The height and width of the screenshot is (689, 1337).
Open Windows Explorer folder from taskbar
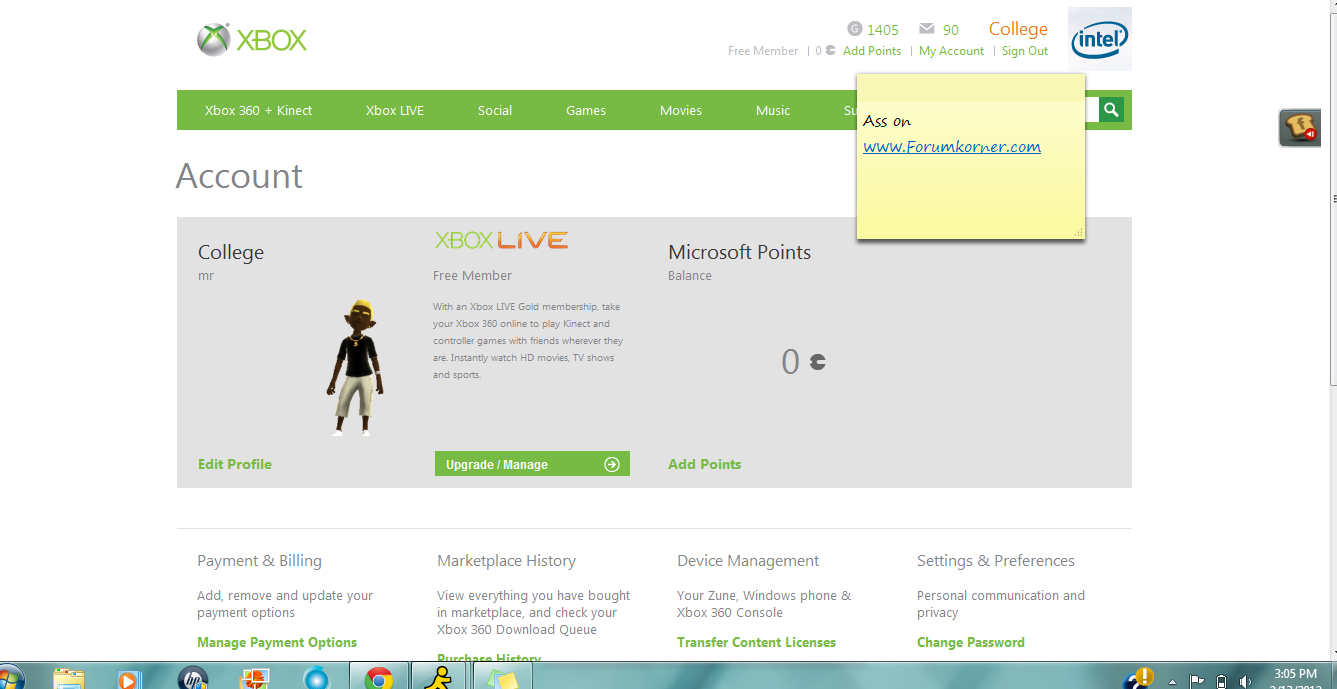click(69, 680)
